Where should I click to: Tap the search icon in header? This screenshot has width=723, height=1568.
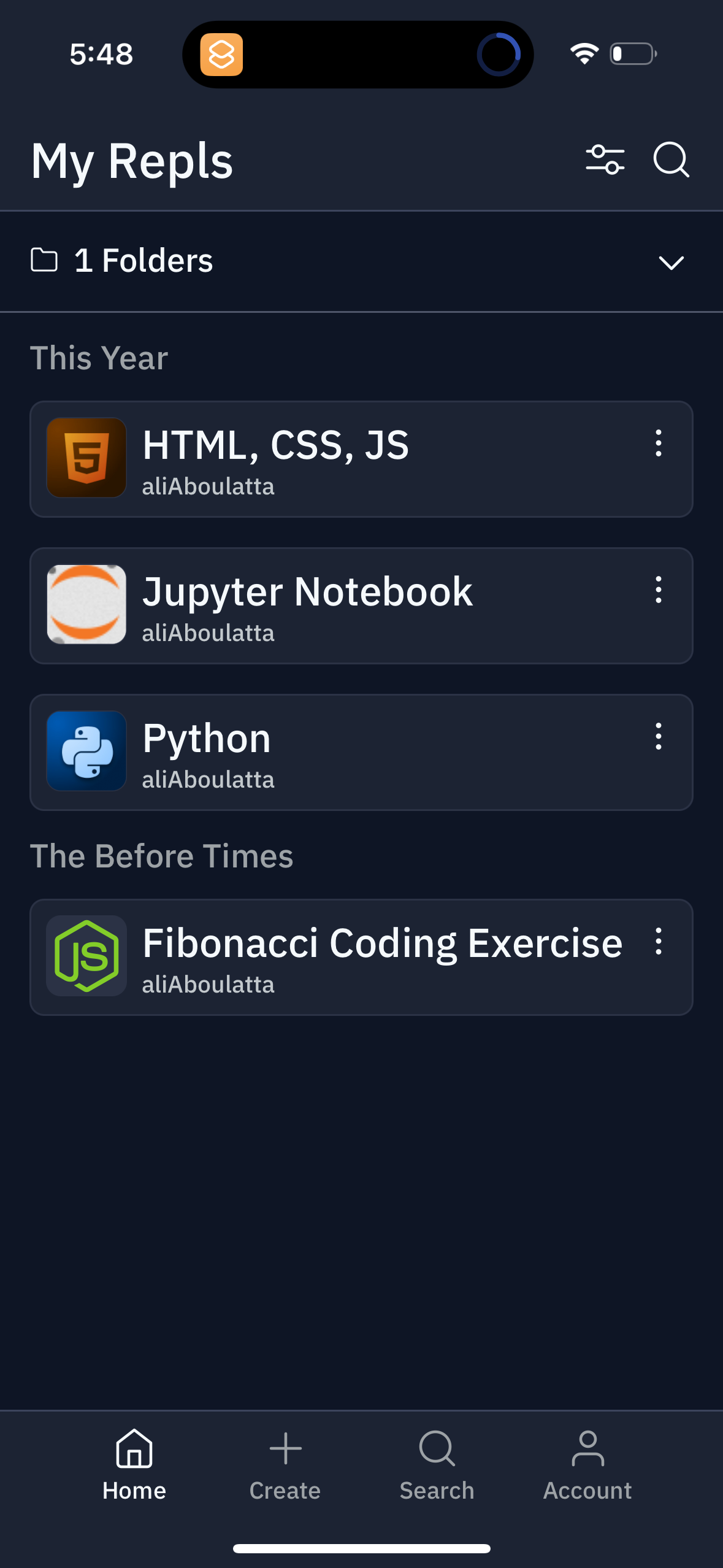coord(671,160)
